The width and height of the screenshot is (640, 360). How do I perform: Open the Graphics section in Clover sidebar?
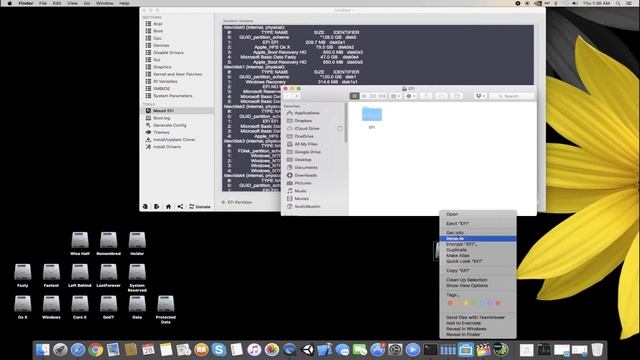(162, 67)
